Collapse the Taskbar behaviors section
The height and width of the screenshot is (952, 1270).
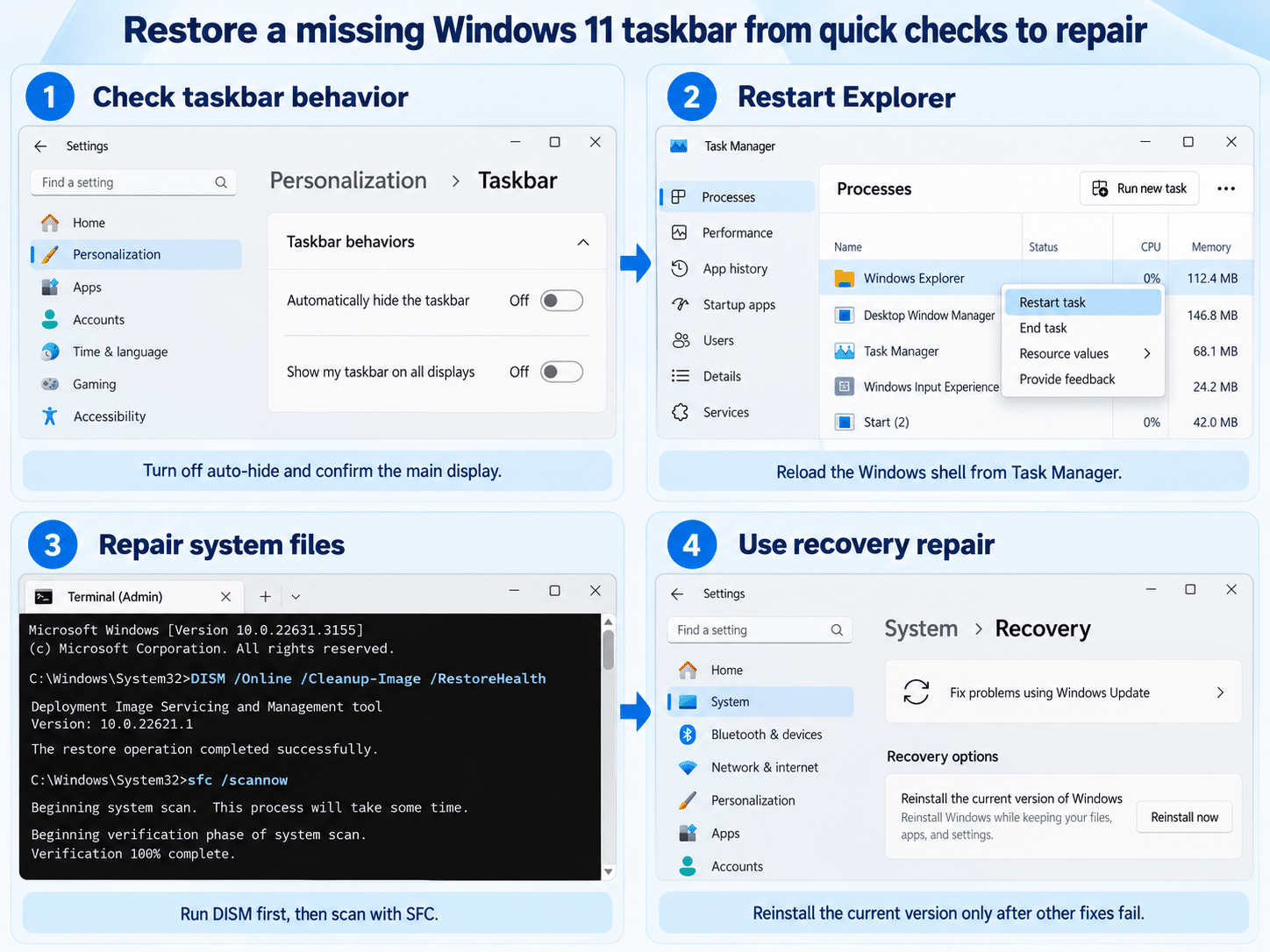pos(583,242)
